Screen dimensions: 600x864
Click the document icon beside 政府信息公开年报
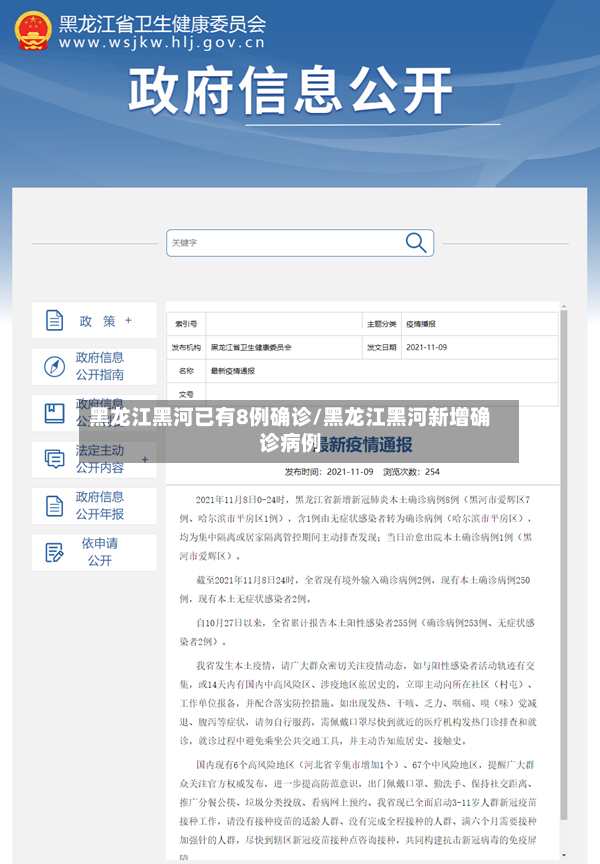tap(54, 505)
